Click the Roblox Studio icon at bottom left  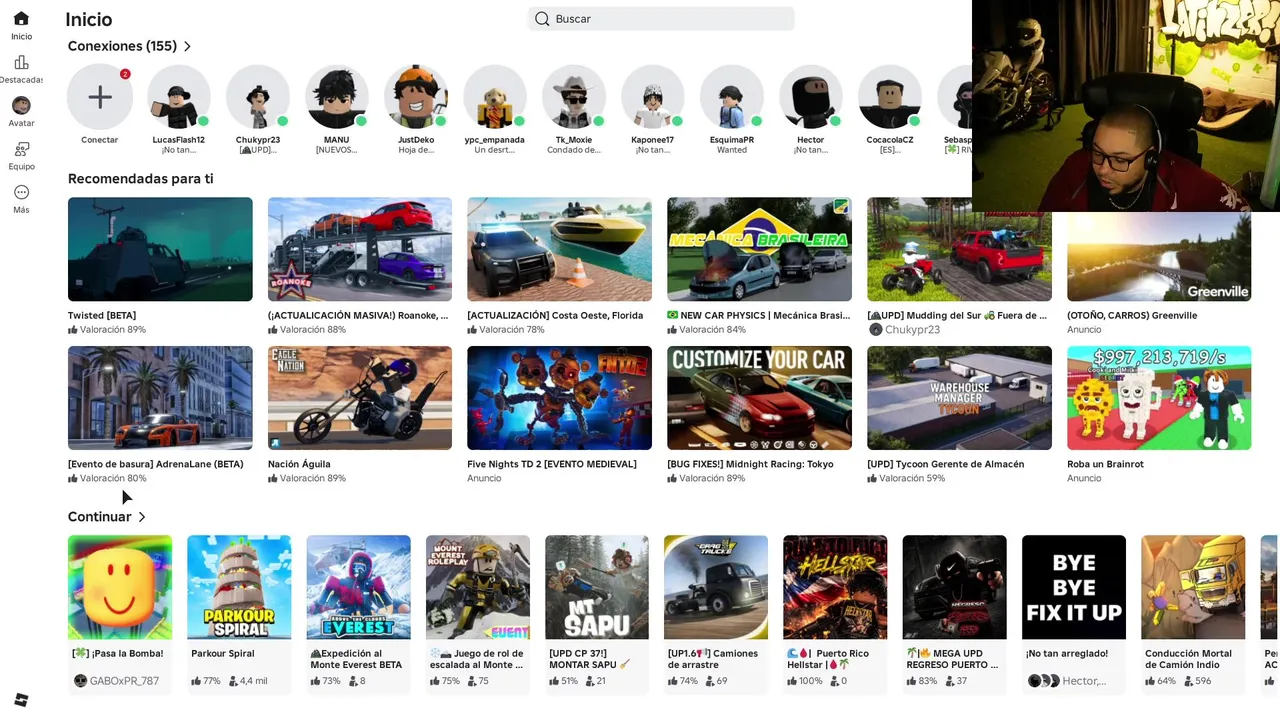pos(21,699)
